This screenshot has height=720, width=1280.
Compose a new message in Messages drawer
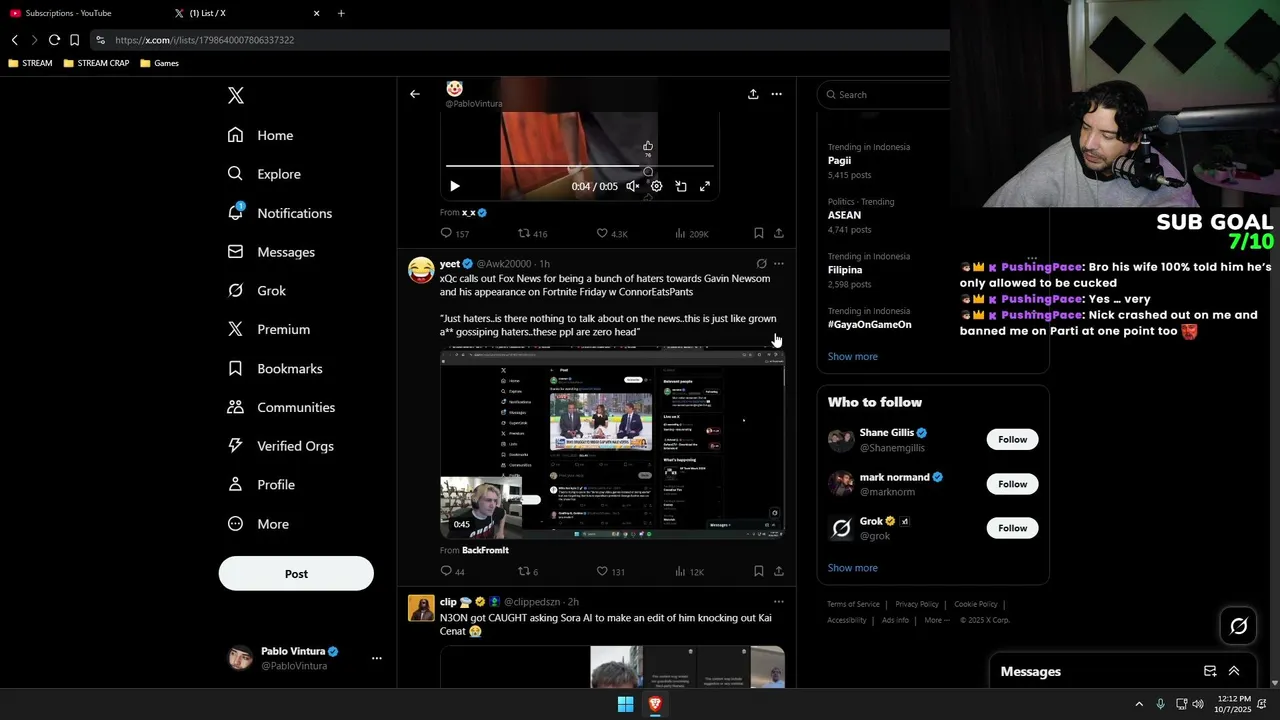point(1210,671)
